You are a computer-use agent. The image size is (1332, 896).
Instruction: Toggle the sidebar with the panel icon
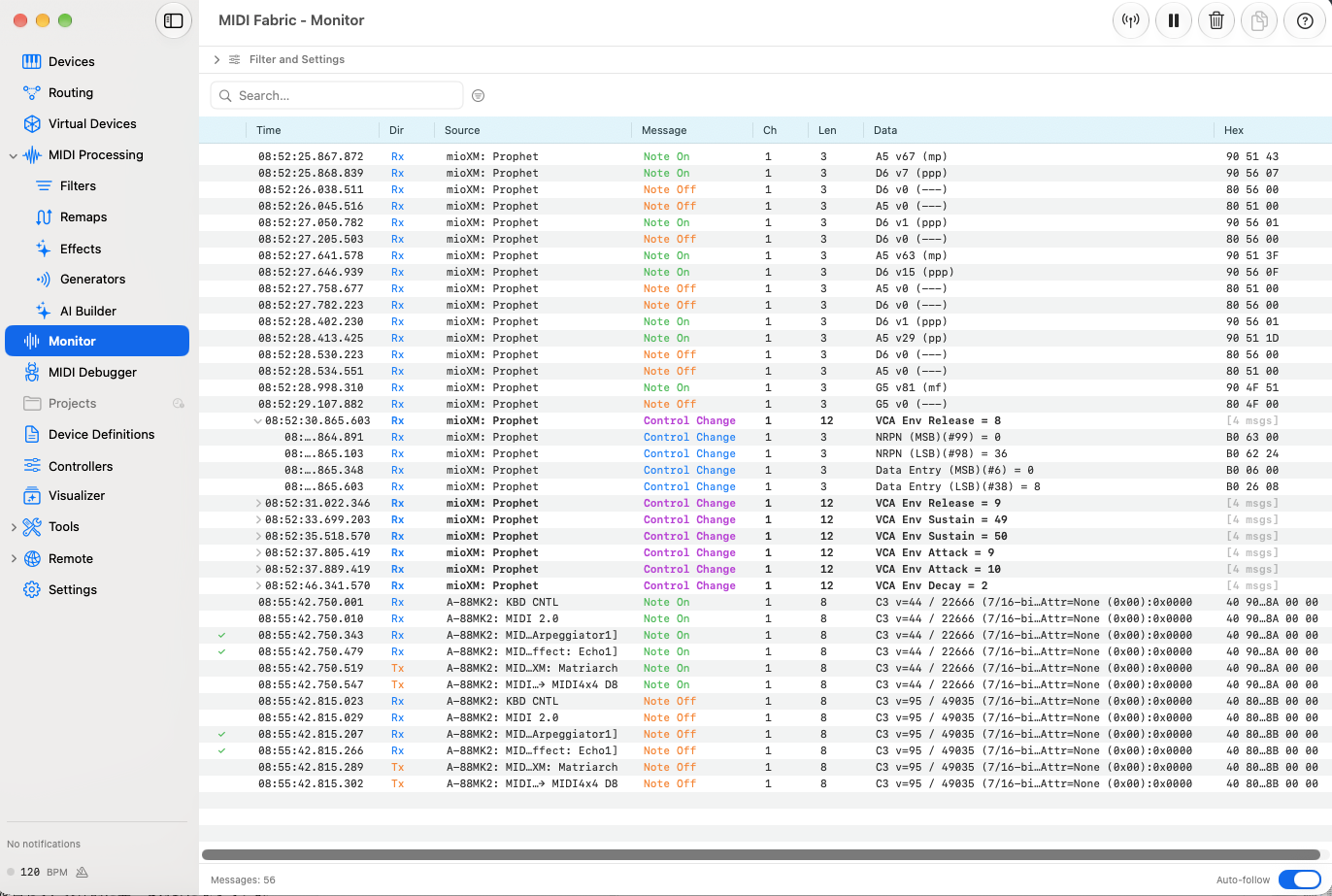[x=174, y=20]
